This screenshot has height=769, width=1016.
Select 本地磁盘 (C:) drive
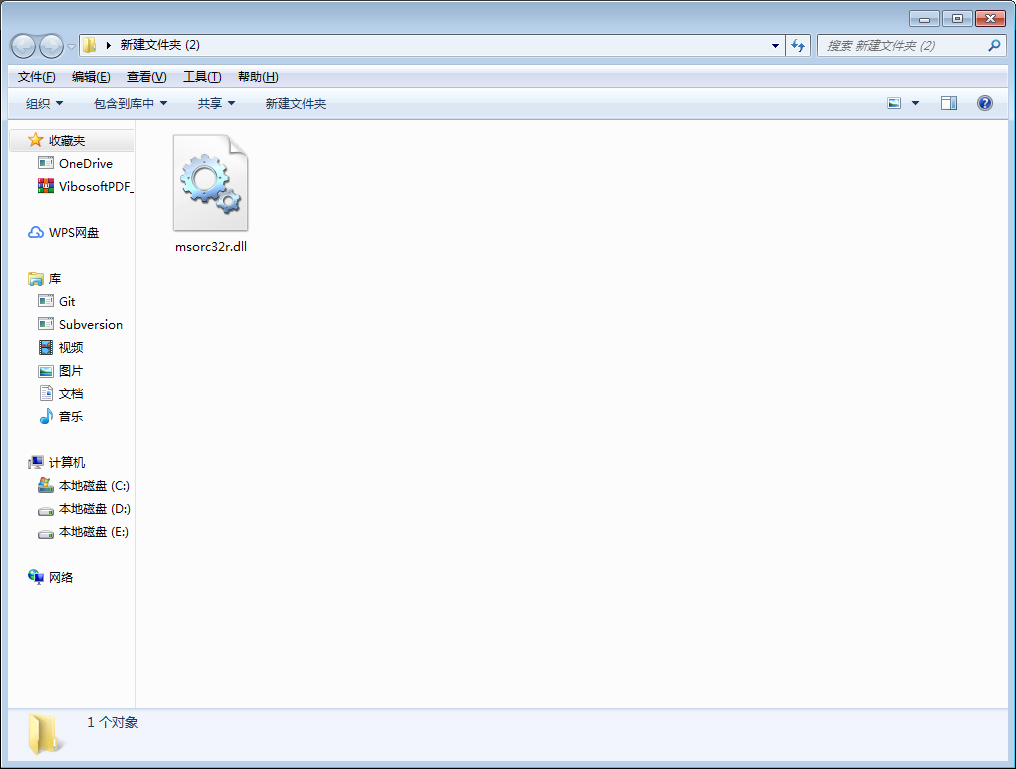click(94, 486)
